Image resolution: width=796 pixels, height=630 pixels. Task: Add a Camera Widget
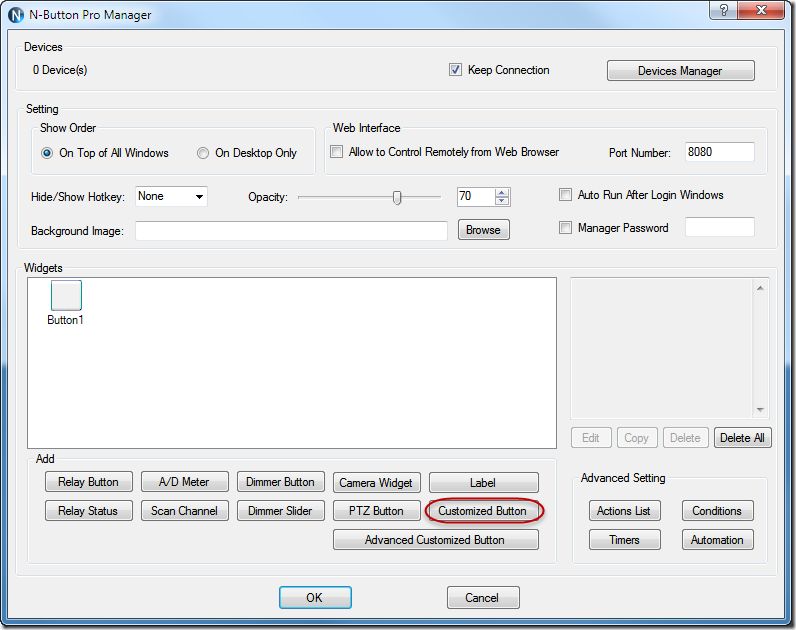tap(376, 482)
